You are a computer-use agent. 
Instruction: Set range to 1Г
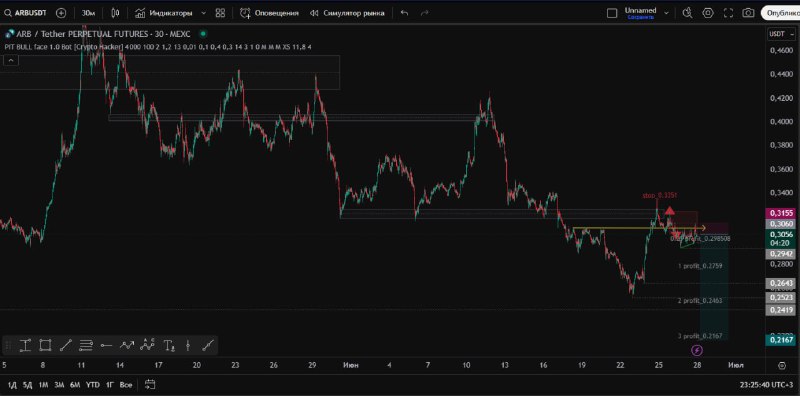coord(109,385)
